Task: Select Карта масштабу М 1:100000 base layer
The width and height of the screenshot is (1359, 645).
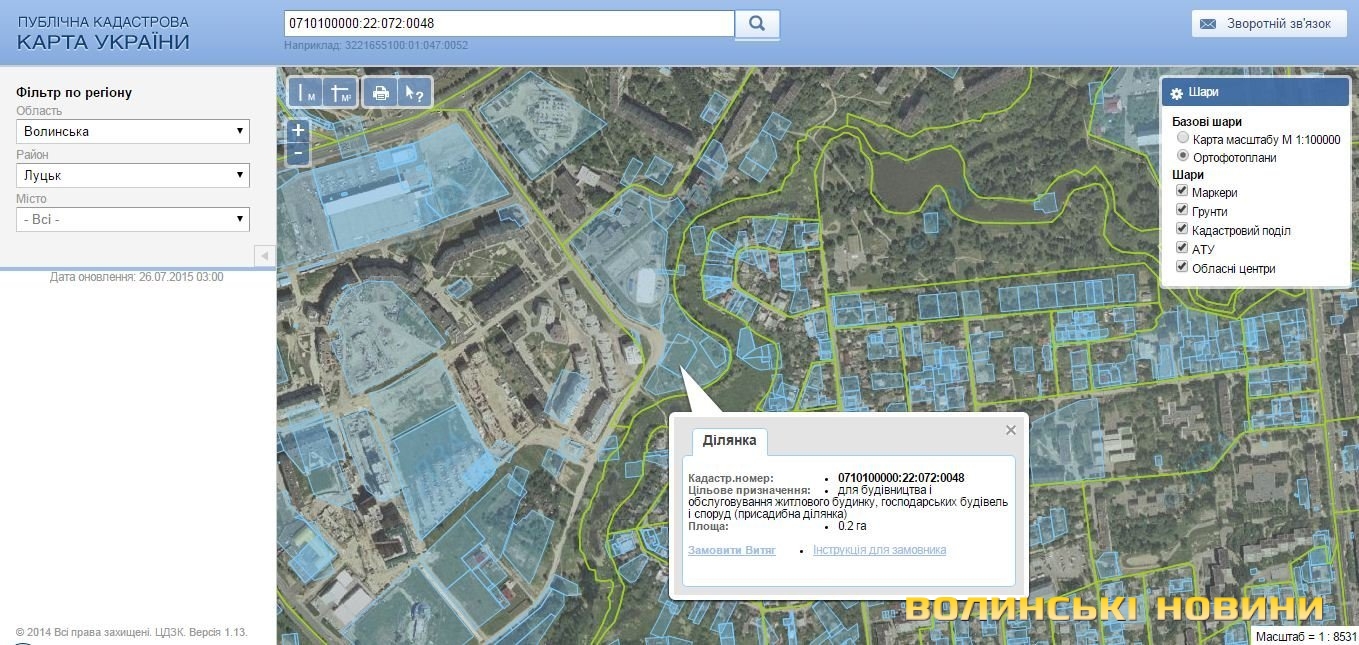Action: pyautogui.click(x=1183, y=139)
